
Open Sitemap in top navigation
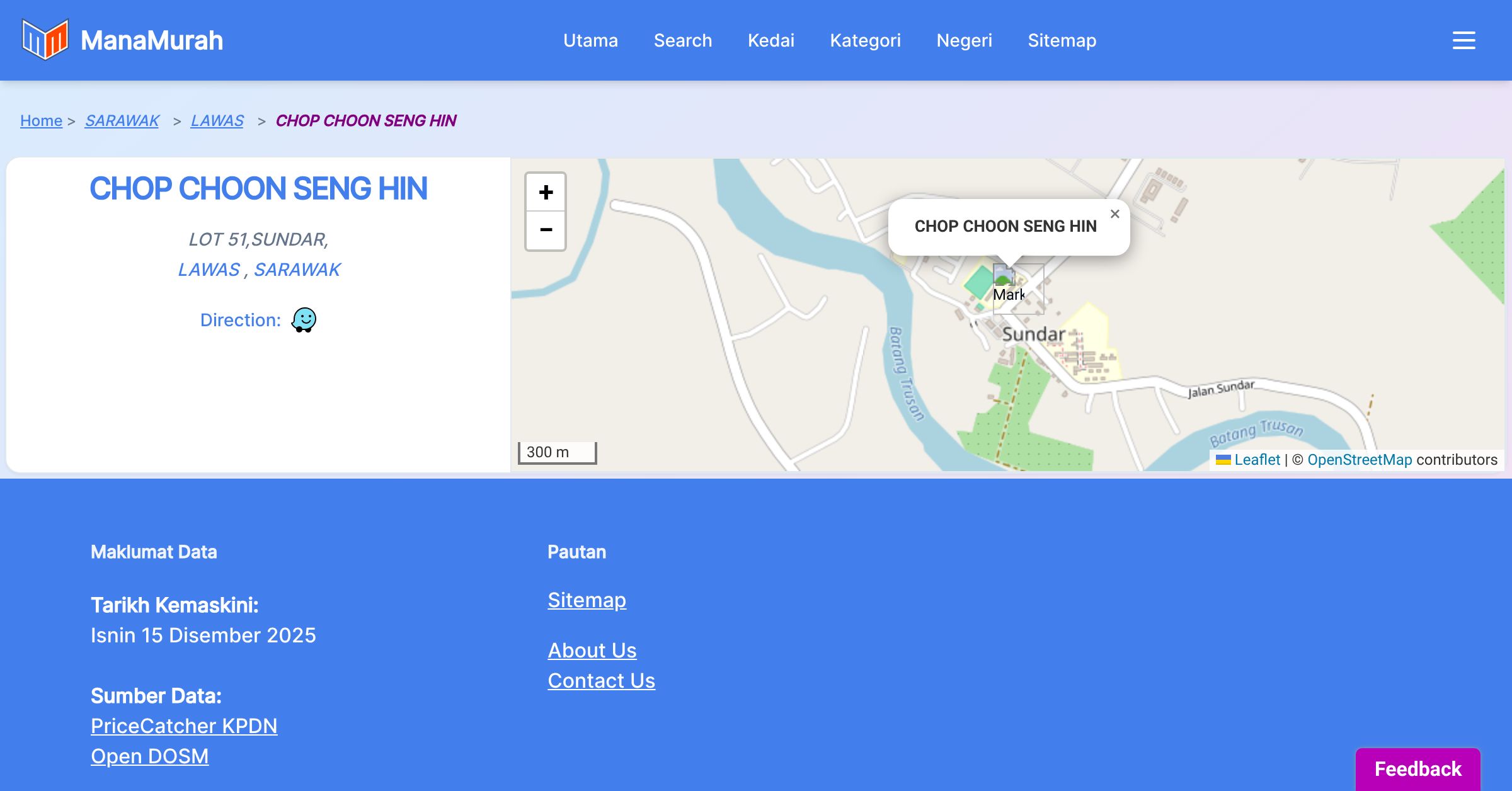[1062, 40]
